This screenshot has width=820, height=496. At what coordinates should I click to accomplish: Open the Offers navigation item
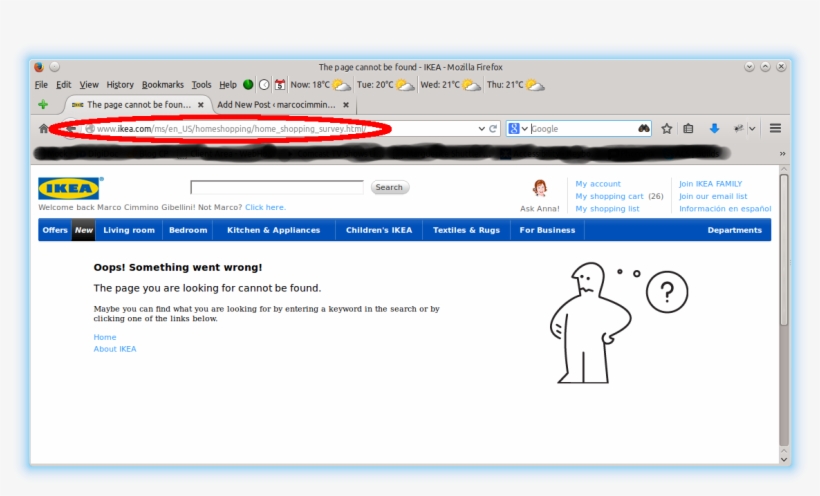point(55,230)
